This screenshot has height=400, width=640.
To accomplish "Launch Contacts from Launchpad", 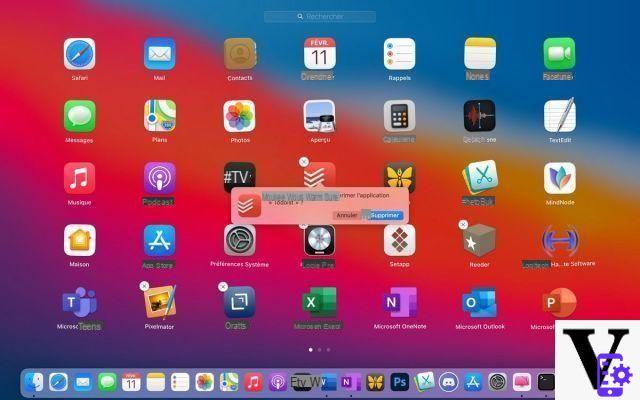I will (x=240, y=54).
